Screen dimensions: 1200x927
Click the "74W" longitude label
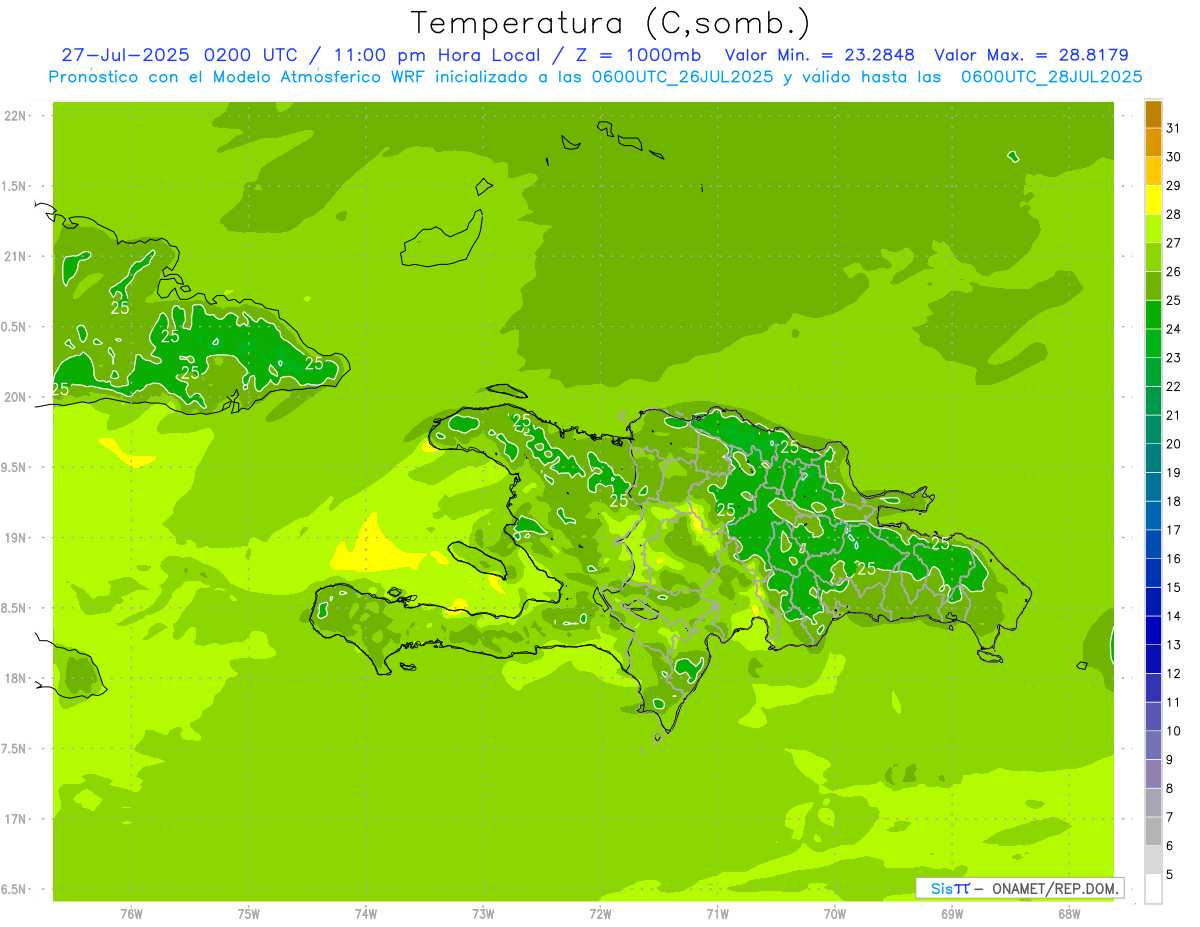366,914
